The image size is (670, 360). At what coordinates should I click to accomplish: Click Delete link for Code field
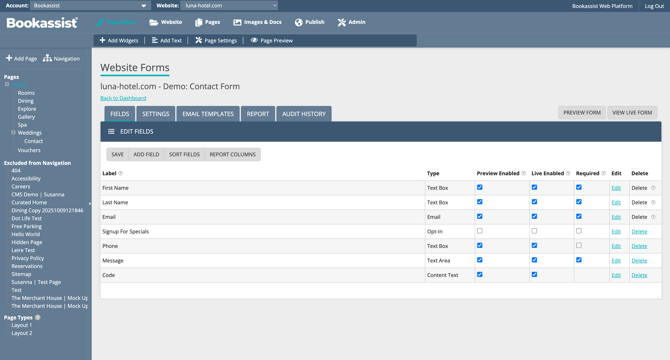639,275
